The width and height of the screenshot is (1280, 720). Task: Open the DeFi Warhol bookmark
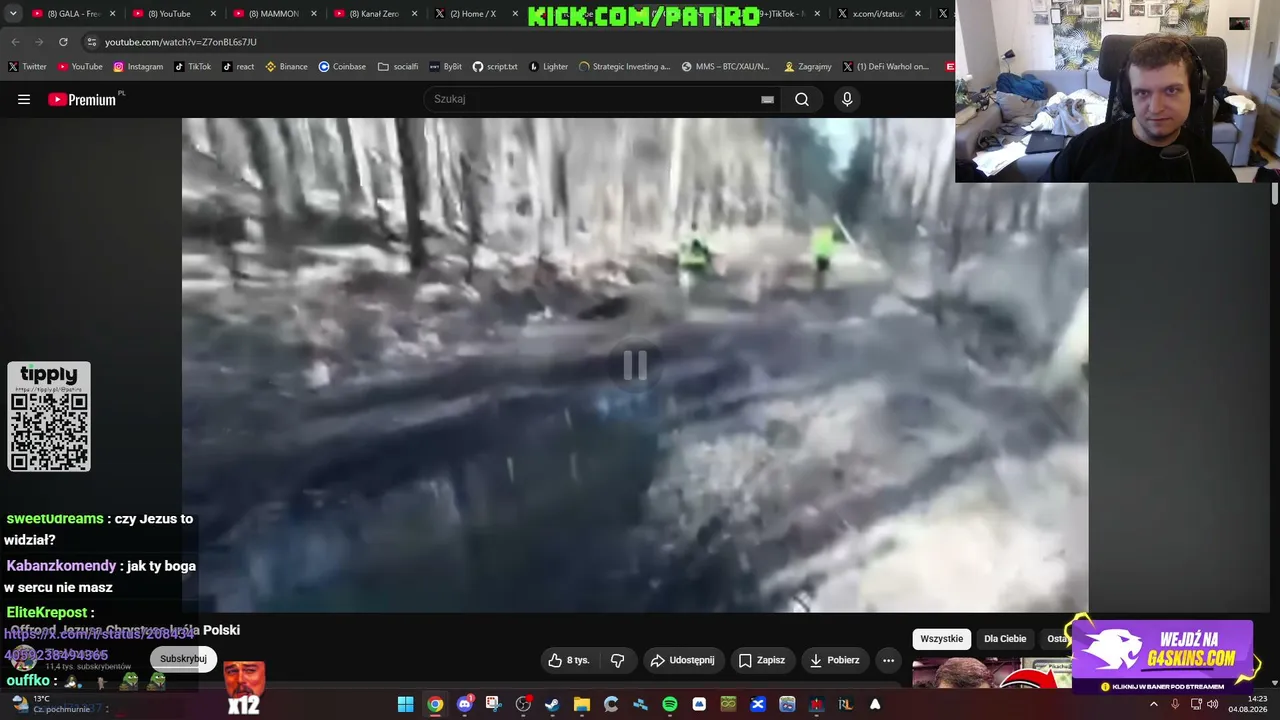coord(886,67)
